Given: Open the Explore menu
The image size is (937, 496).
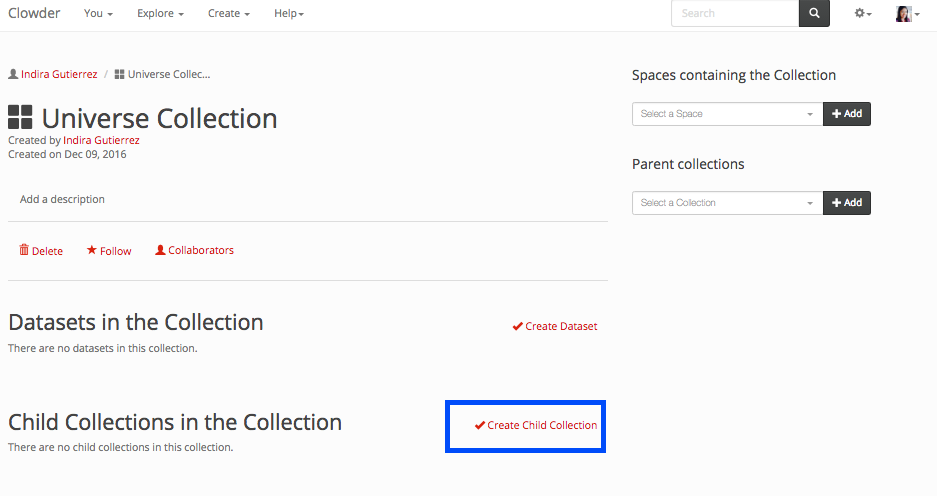Looking at the screenshot, I should pos(160,14).
